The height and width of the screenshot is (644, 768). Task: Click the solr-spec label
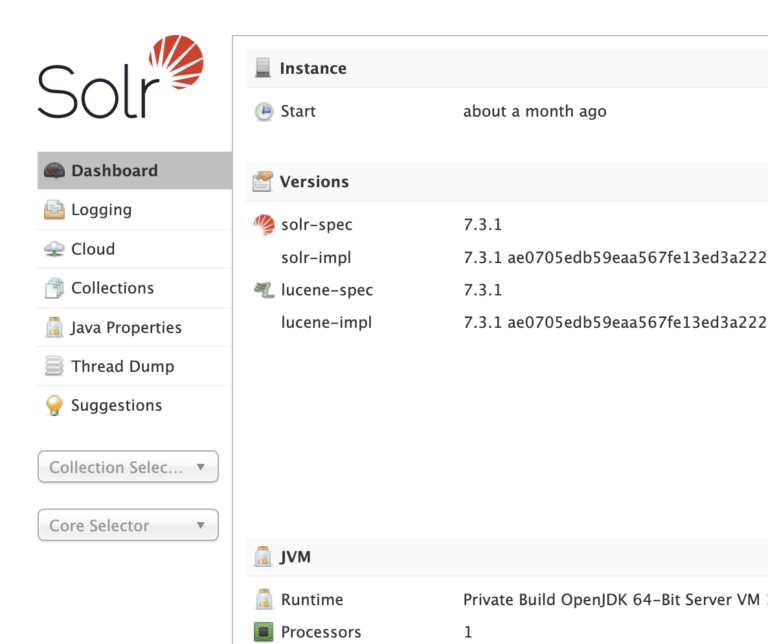[317, 225]
